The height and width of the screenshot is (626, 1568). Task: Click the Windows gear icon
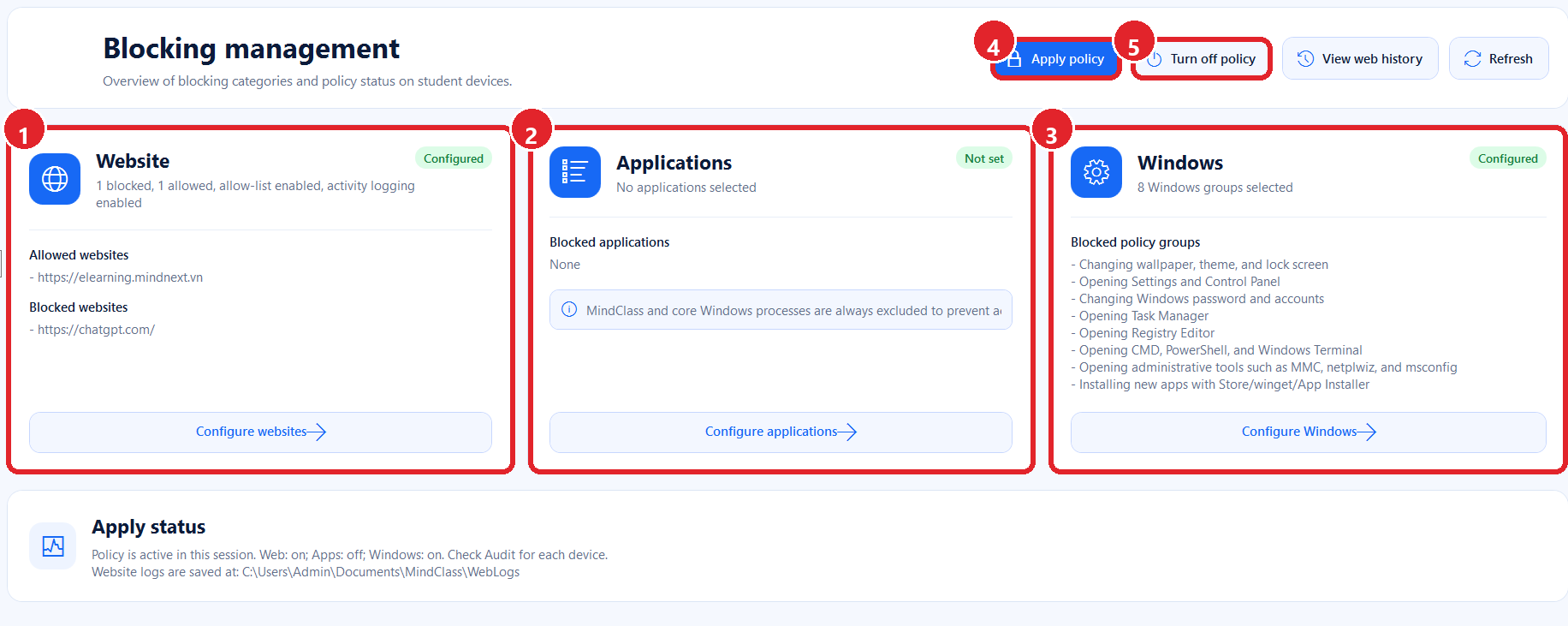tap(1096, 172)
